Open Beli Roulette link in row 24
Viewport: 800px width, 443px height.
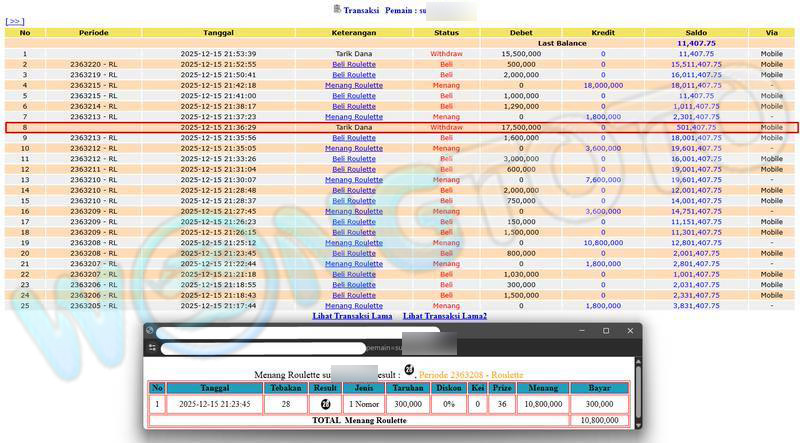click(354, 295)
